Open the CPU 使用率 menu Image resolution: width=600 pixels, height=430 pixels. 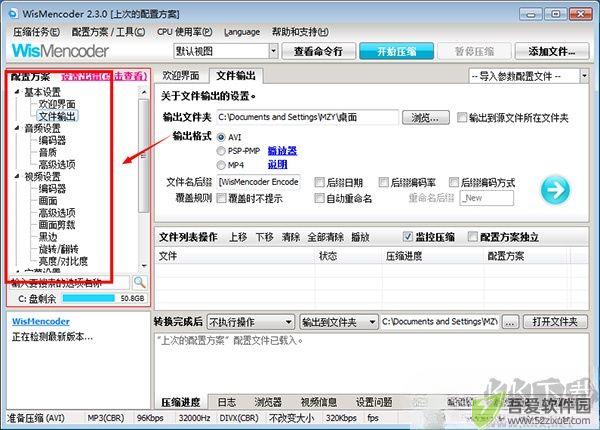coord(185,32)
